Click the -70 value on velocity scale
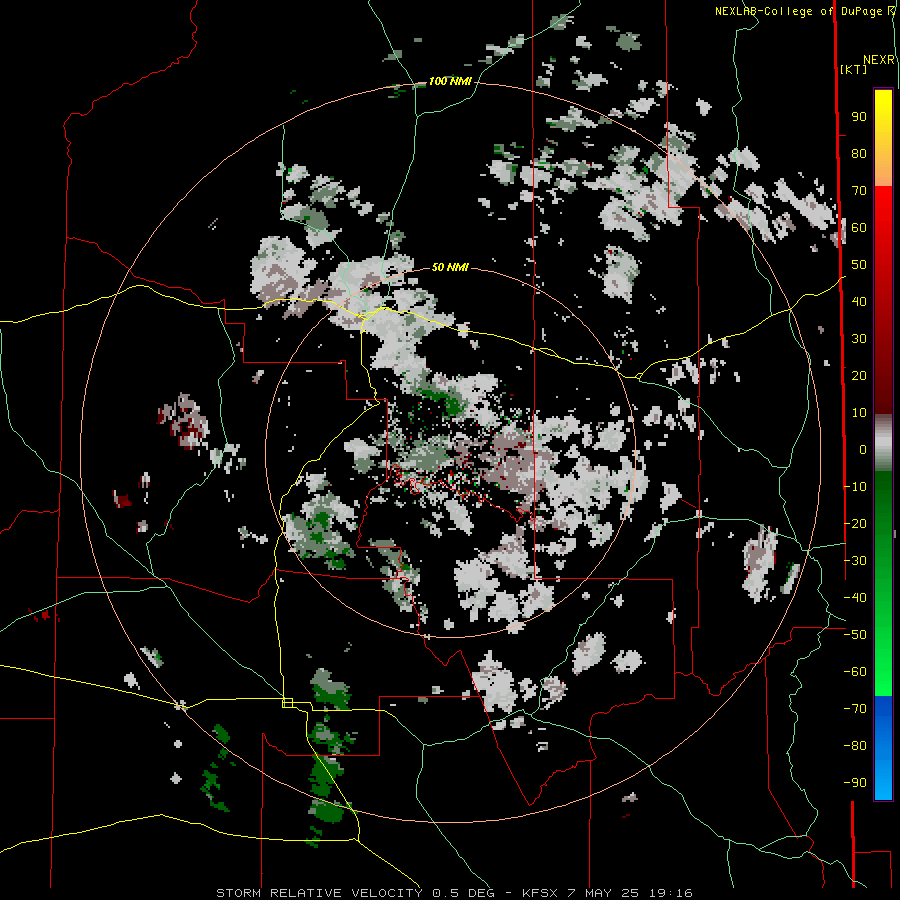 click(855, 709)
